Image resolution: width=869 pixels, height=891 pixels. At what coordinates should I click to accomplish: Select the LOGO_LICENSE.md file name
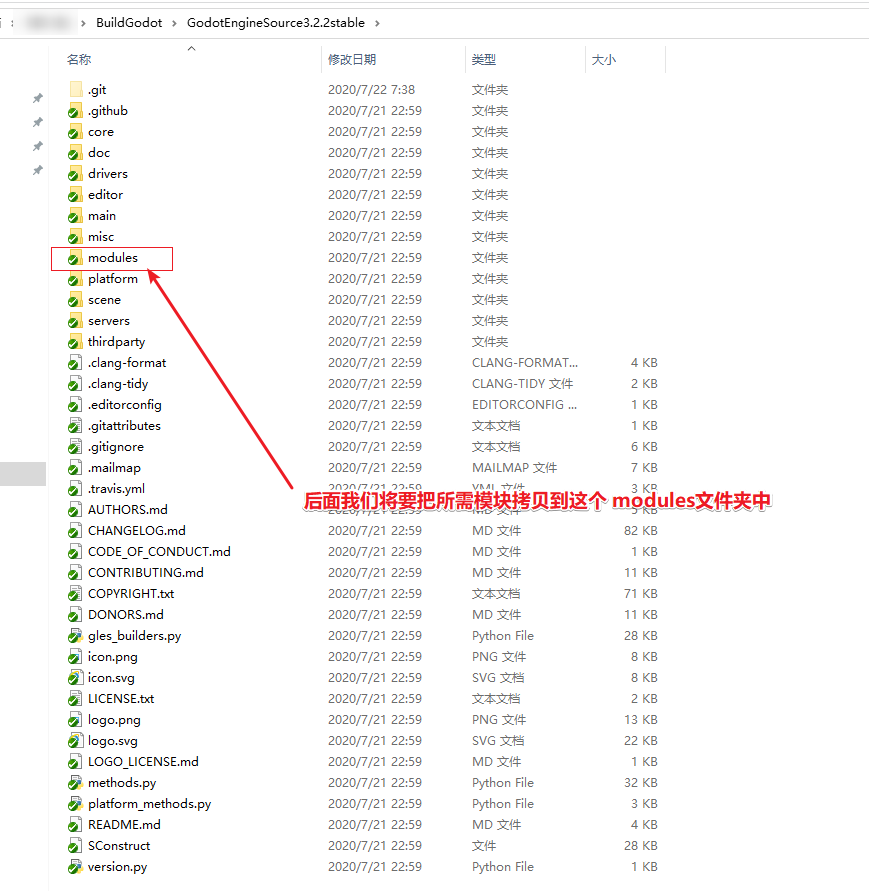[143, 761]
